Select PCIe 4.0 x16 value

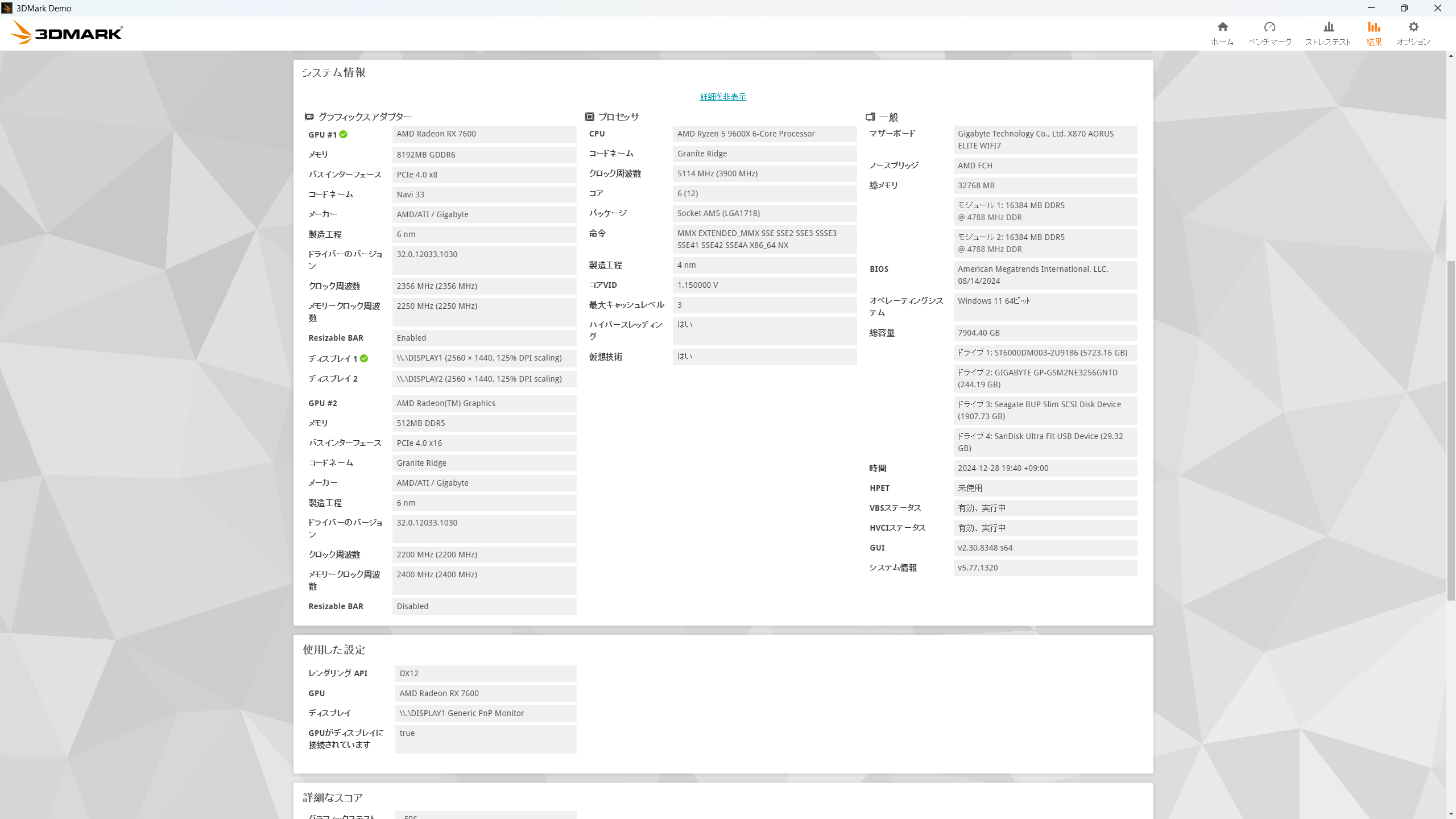[x=484, y=443]
